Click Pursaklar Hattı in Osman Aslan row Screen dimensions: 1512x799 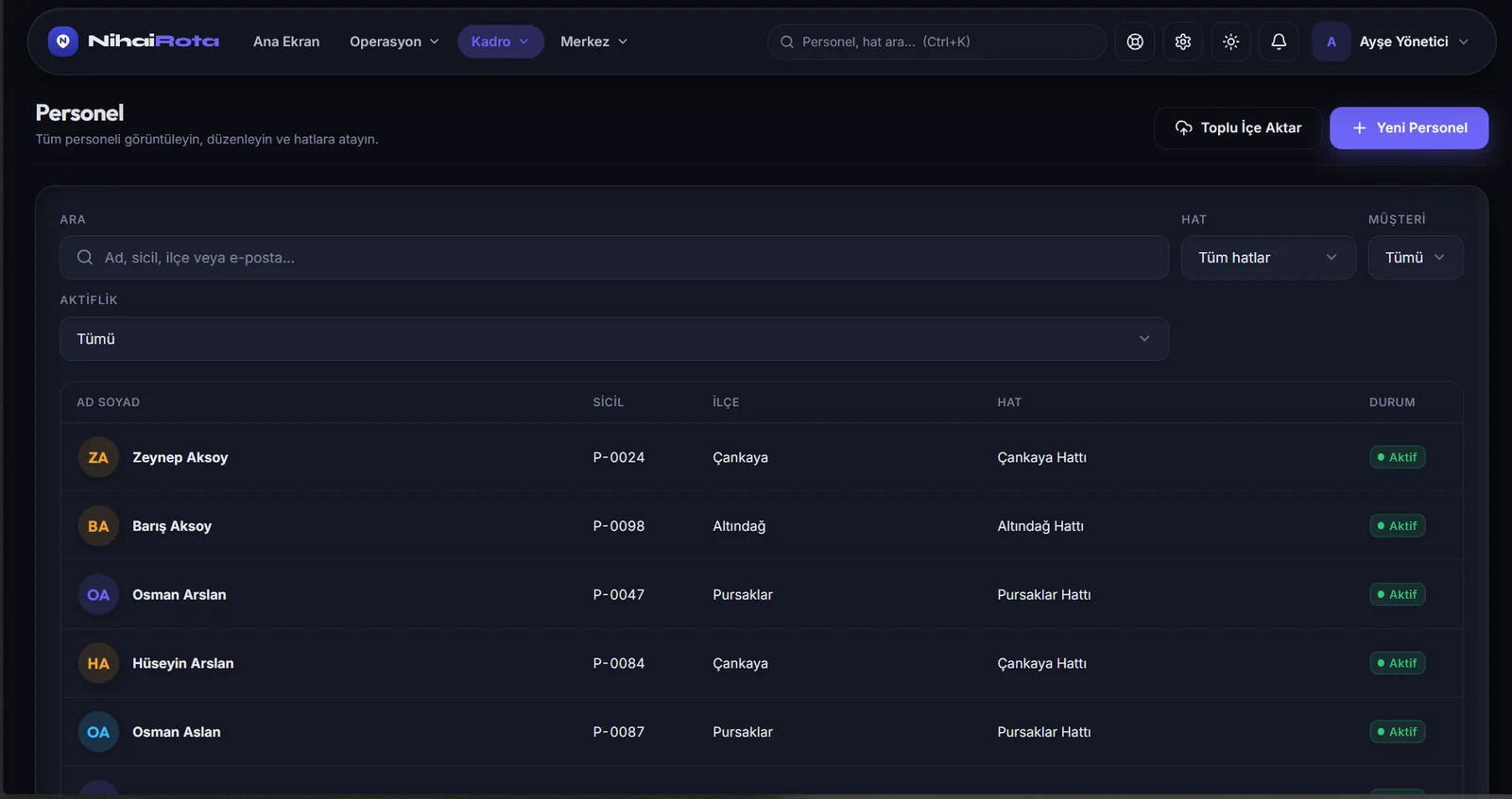tap(1043, 732)
